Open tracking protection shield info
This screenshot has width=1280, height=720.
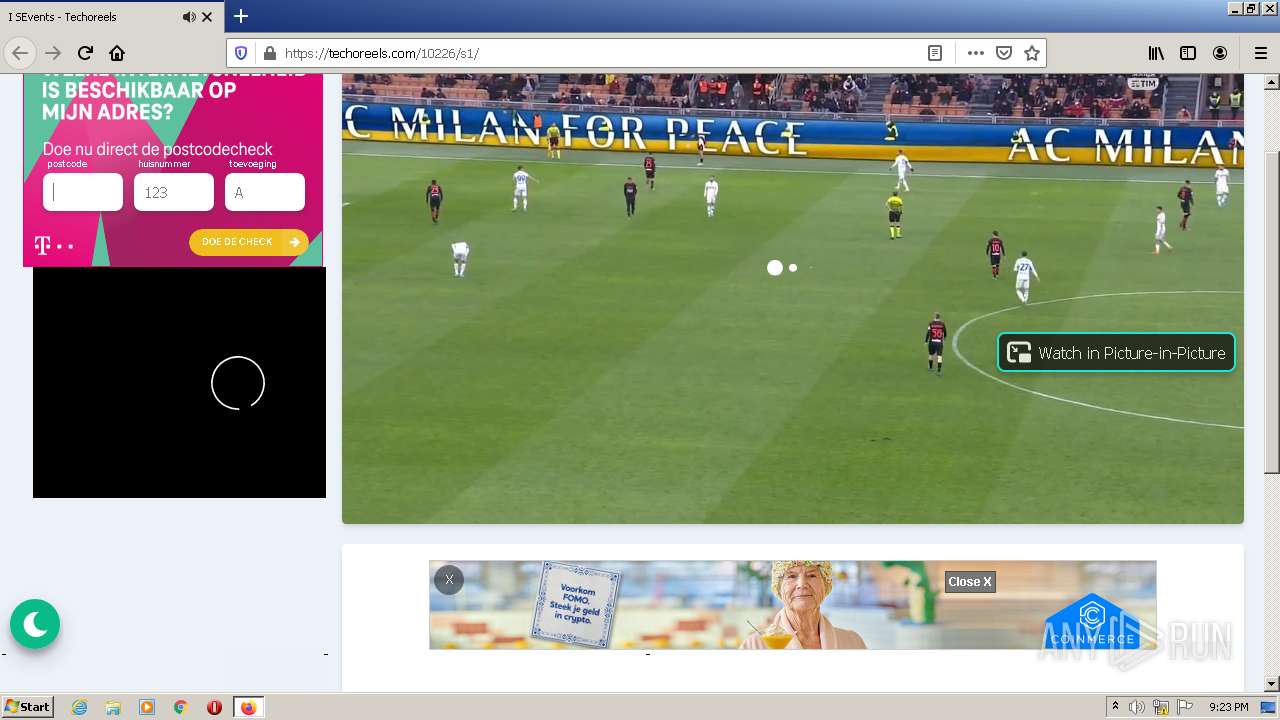241,53
